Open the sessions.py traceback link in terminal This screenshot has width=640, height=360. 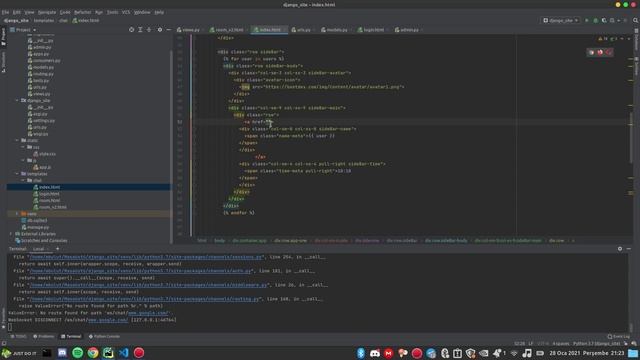click(146, 257)
